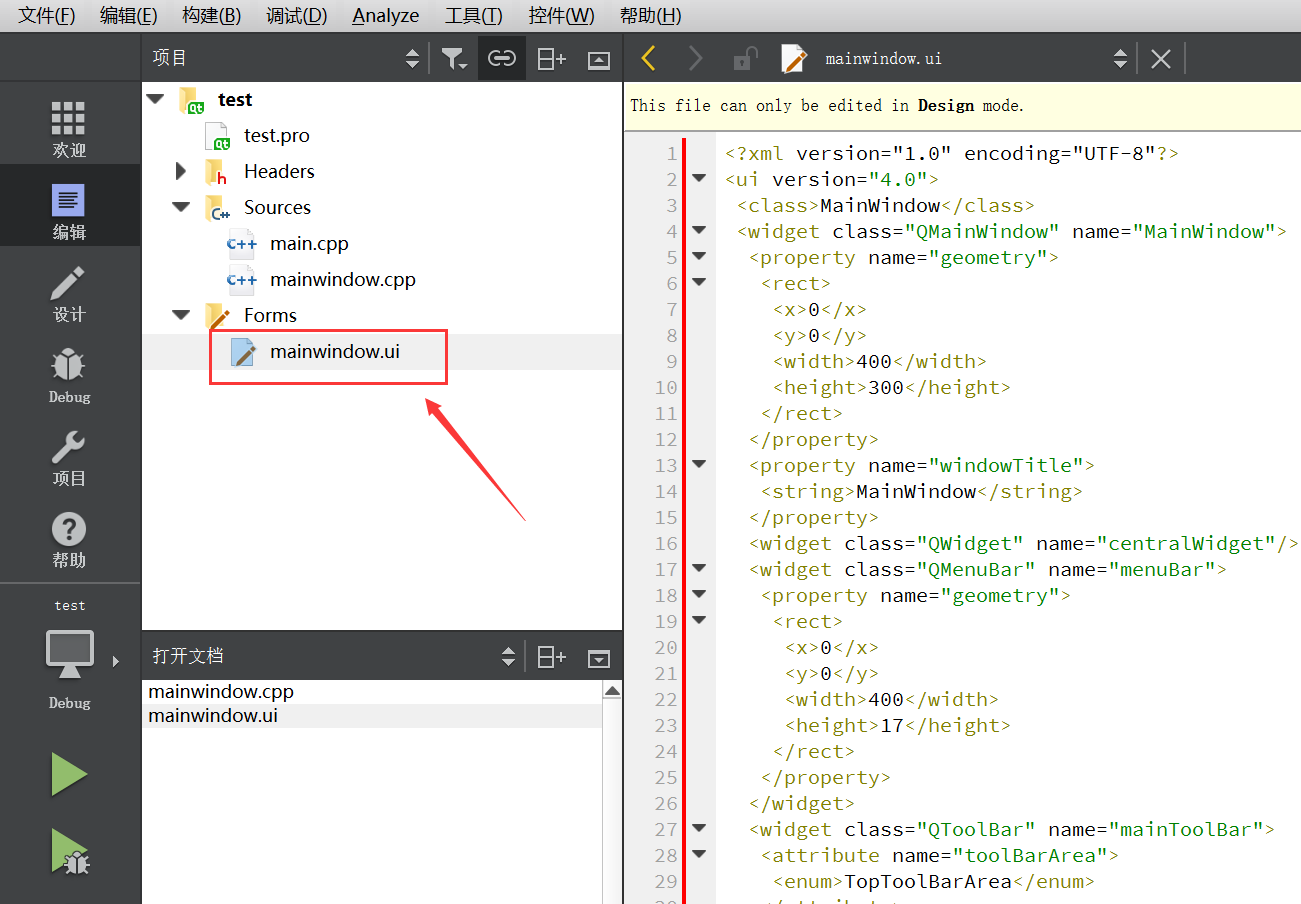Open the 项目 panel view dropdown

tap(412, 59)
